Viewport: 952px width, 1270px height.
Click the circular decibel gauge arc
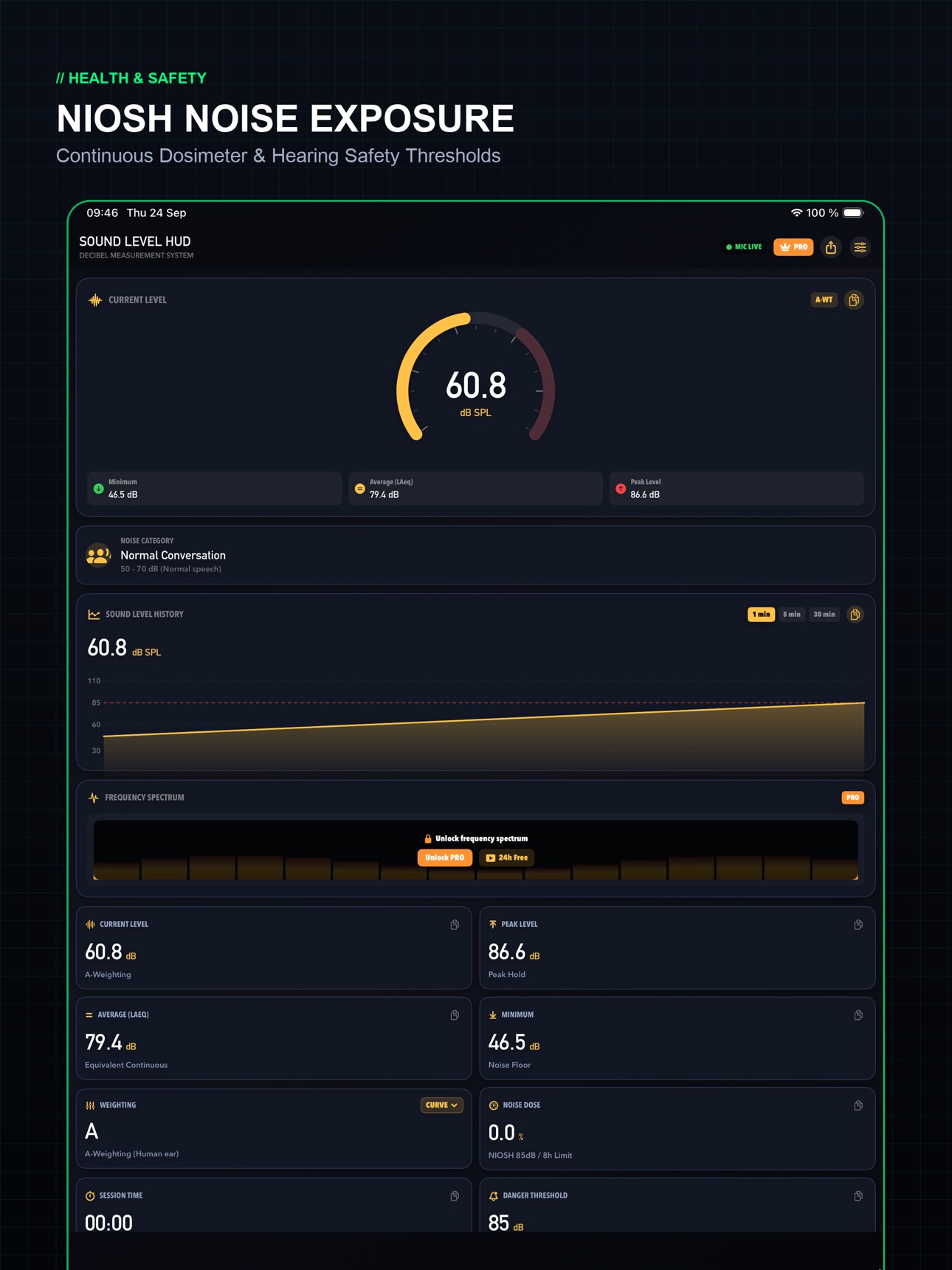click(476, 377)
